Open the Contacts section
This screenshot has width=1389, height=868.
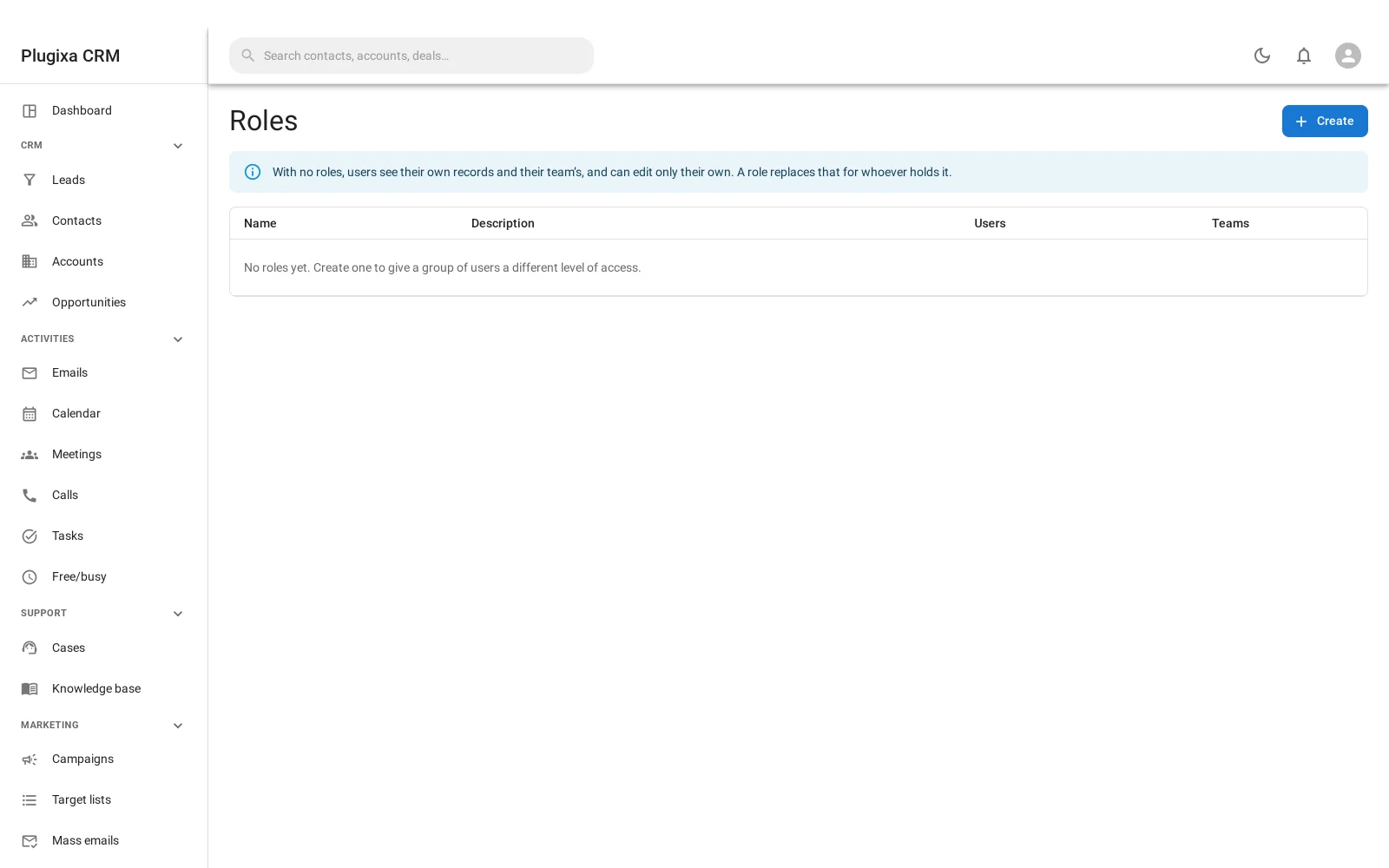pos(103,221)
